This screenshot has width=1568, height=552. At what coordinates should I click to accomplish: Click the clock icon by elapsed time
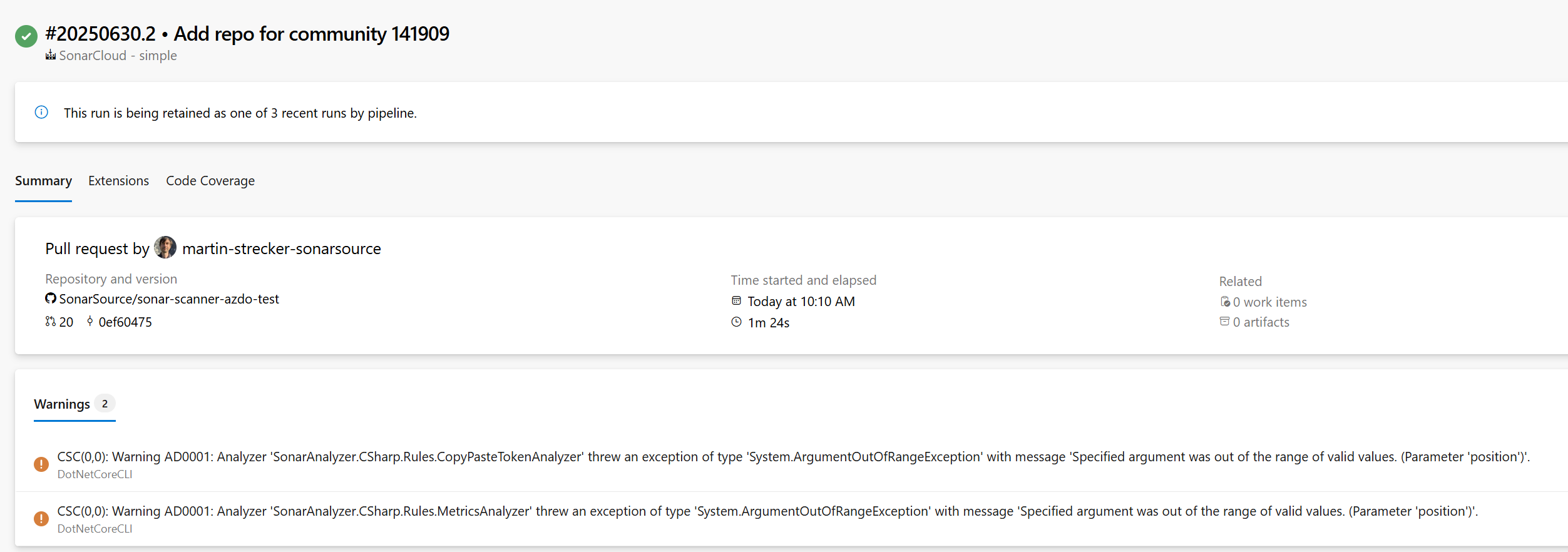tap(737, 322)
